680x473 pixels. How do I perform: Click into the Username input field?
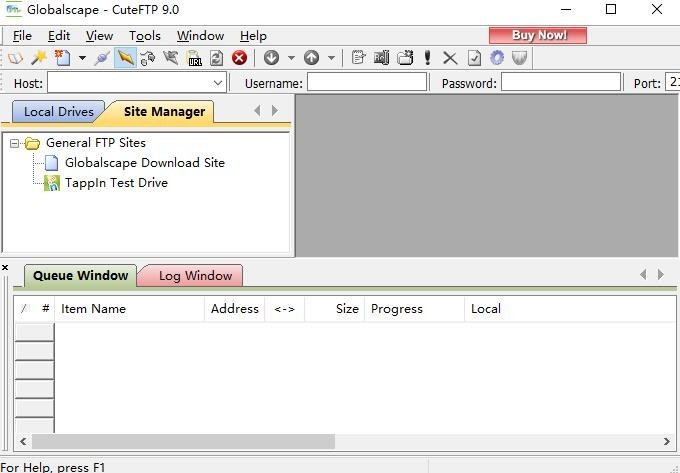click(x=366, y=83)
